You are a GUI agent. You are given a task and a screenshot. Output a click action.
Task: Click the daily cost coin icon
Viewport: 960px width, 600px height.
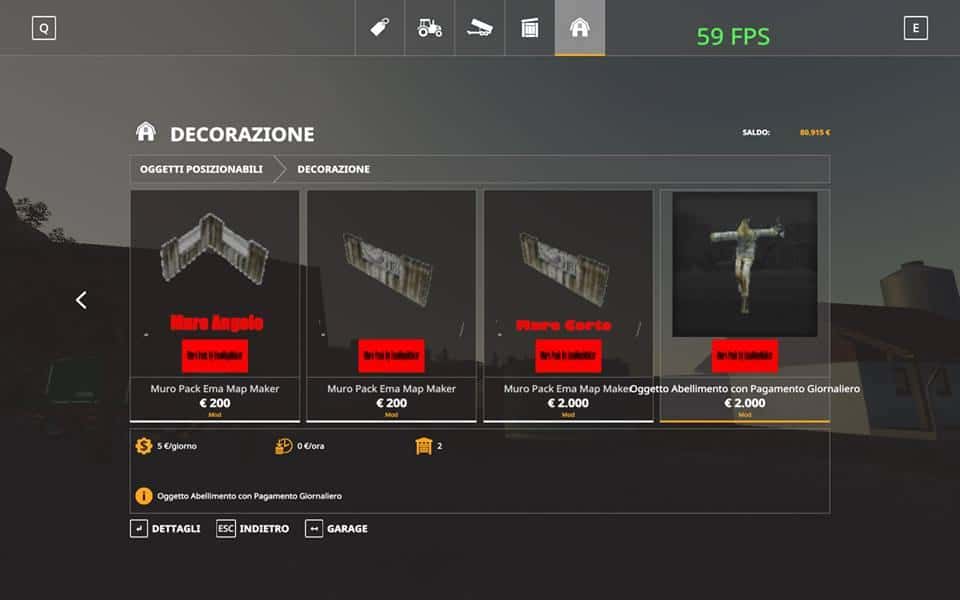tap(144, 446)
